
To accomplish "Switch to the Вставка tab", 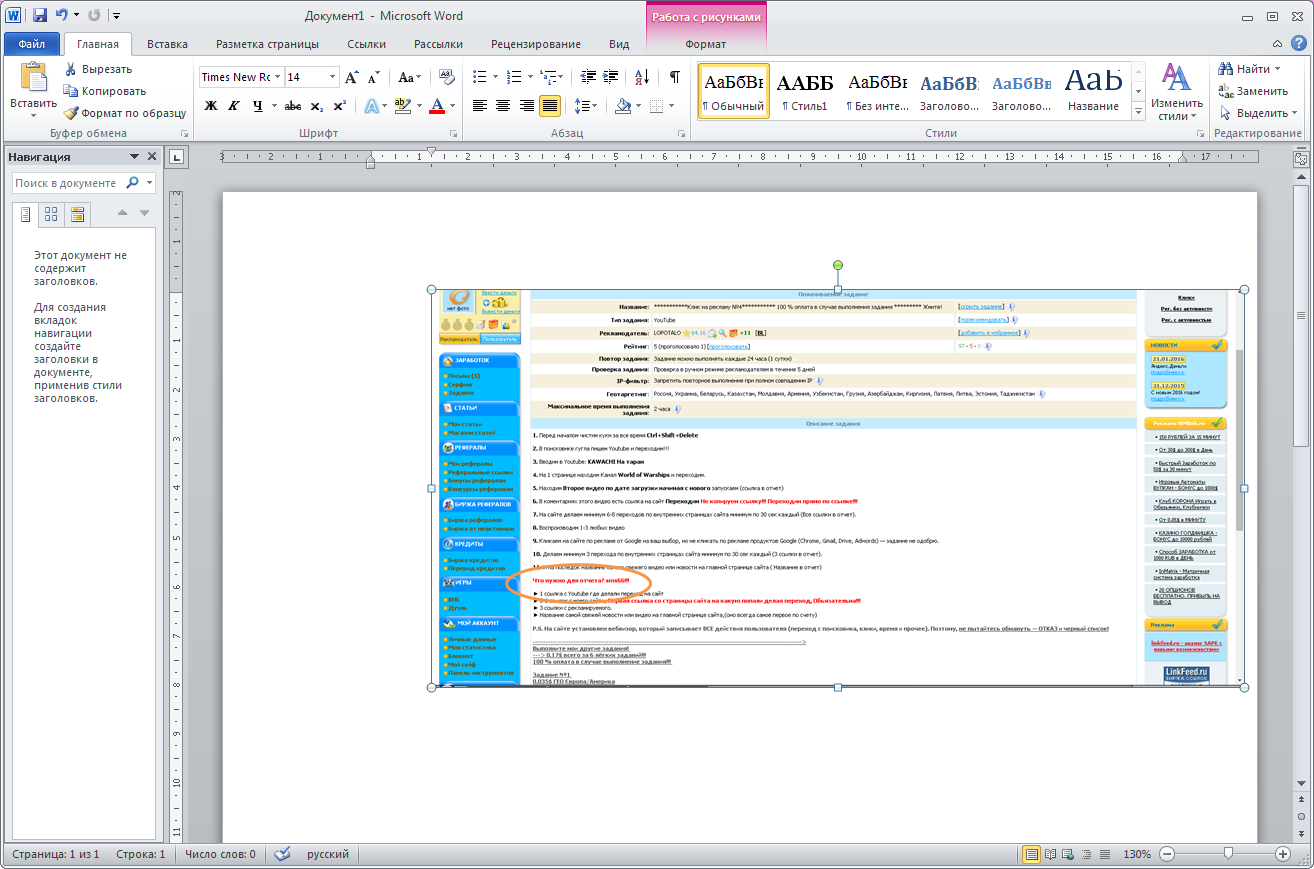I will [167, 44].
